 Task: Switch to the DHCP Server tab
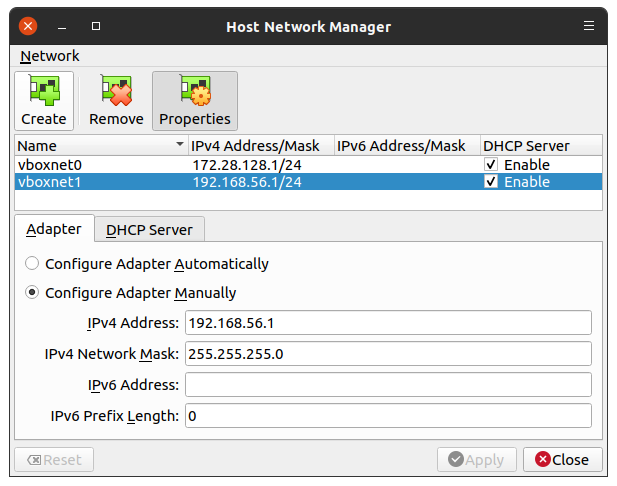149,229
